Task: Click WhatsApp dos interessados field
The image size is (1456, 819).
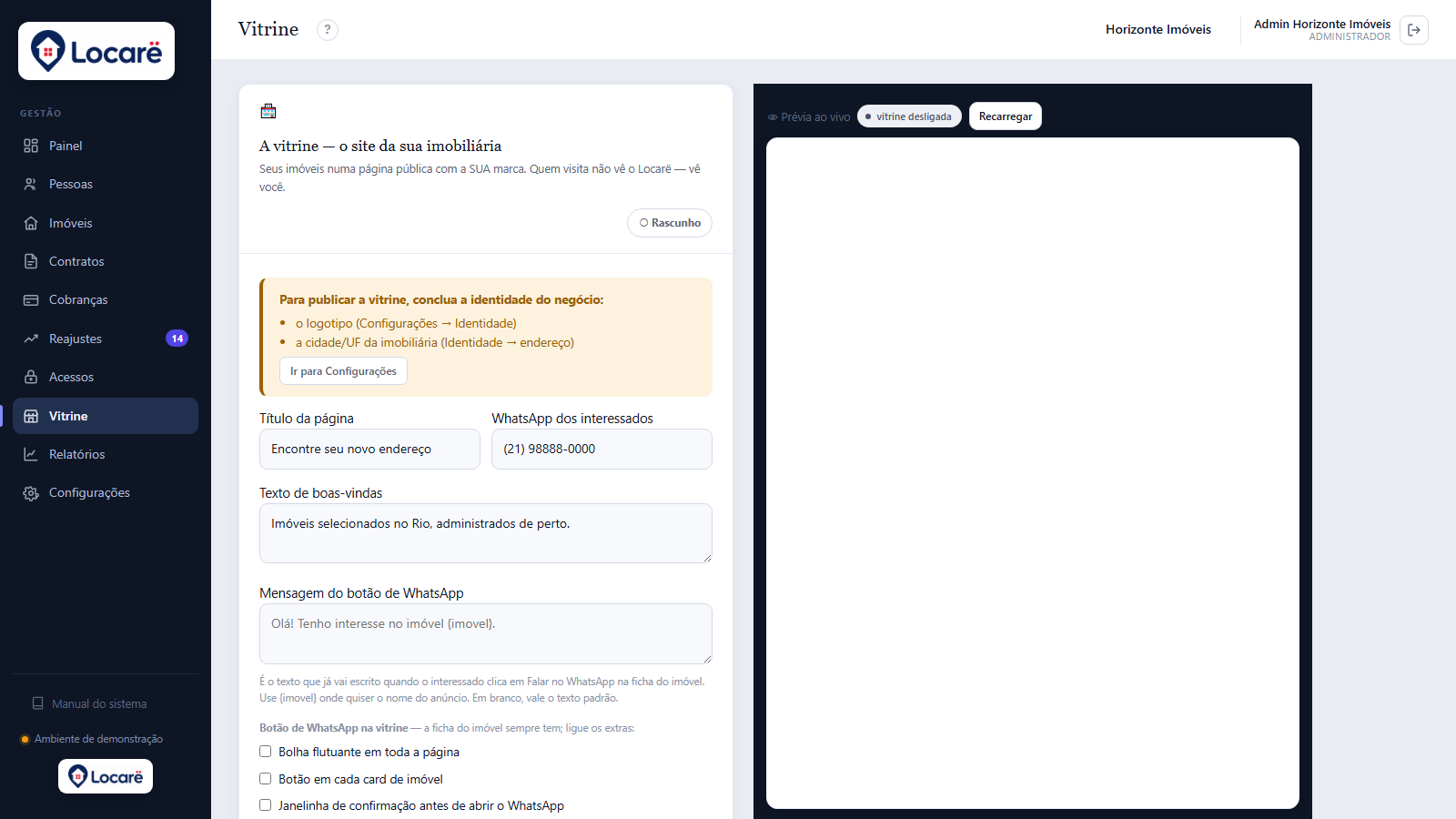Action: (x=602, y=450)
